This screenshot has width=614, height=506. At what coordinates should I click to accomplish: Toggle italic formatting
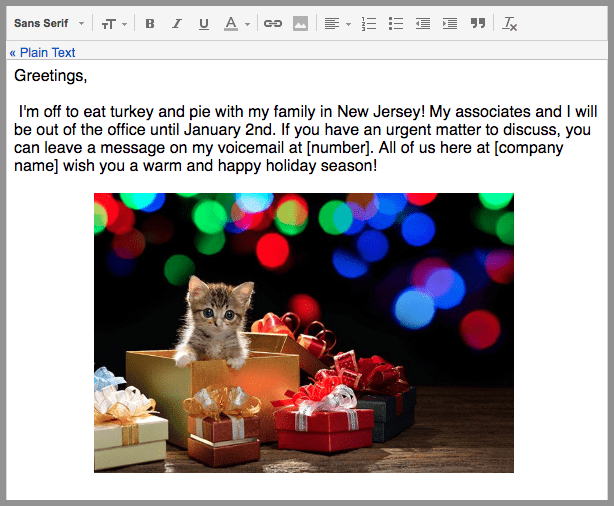pyautogui.click(x=177, y=23)
